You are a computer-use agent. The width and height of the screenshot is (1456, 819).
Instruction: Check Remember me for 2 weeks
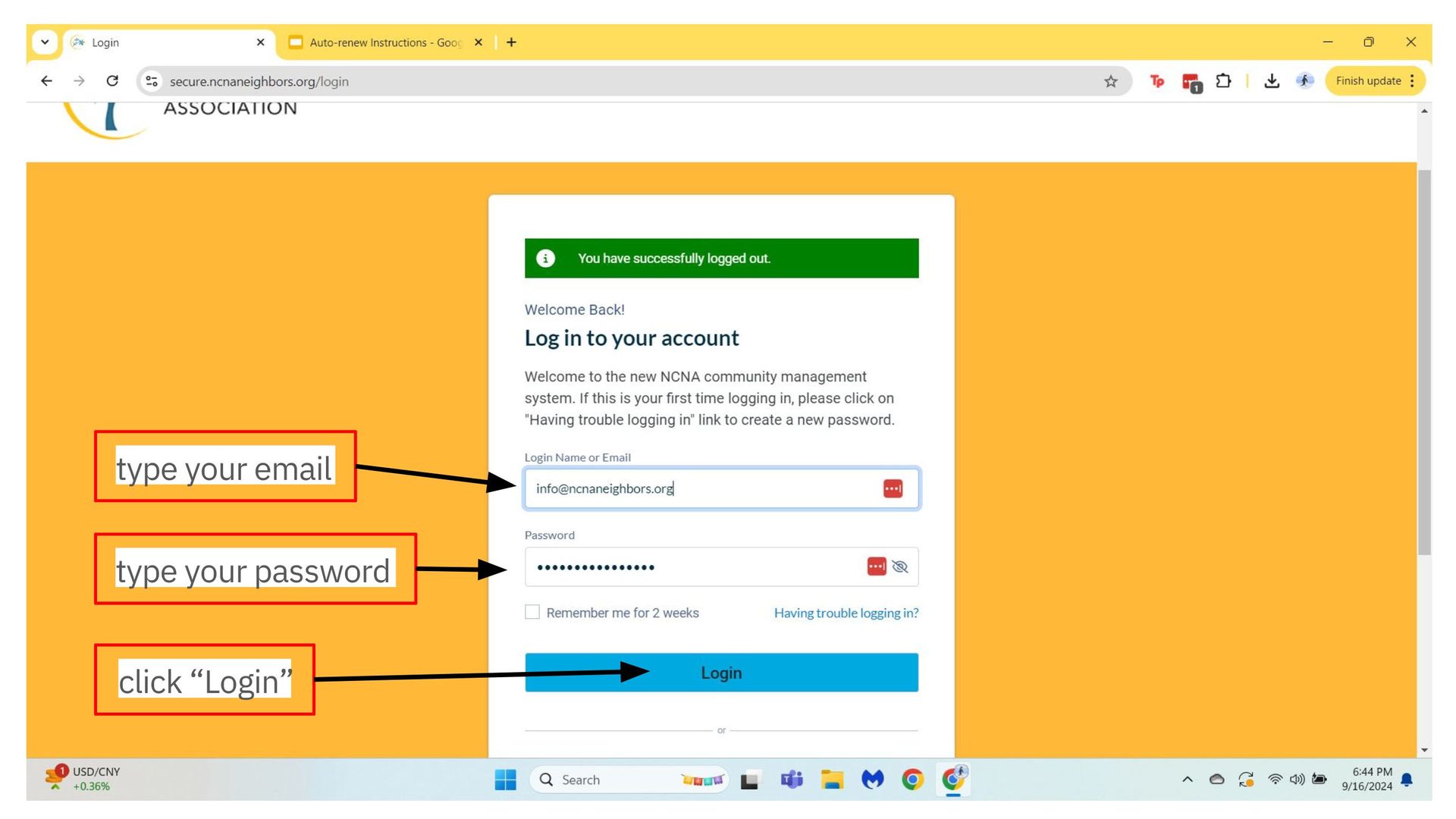532,612
